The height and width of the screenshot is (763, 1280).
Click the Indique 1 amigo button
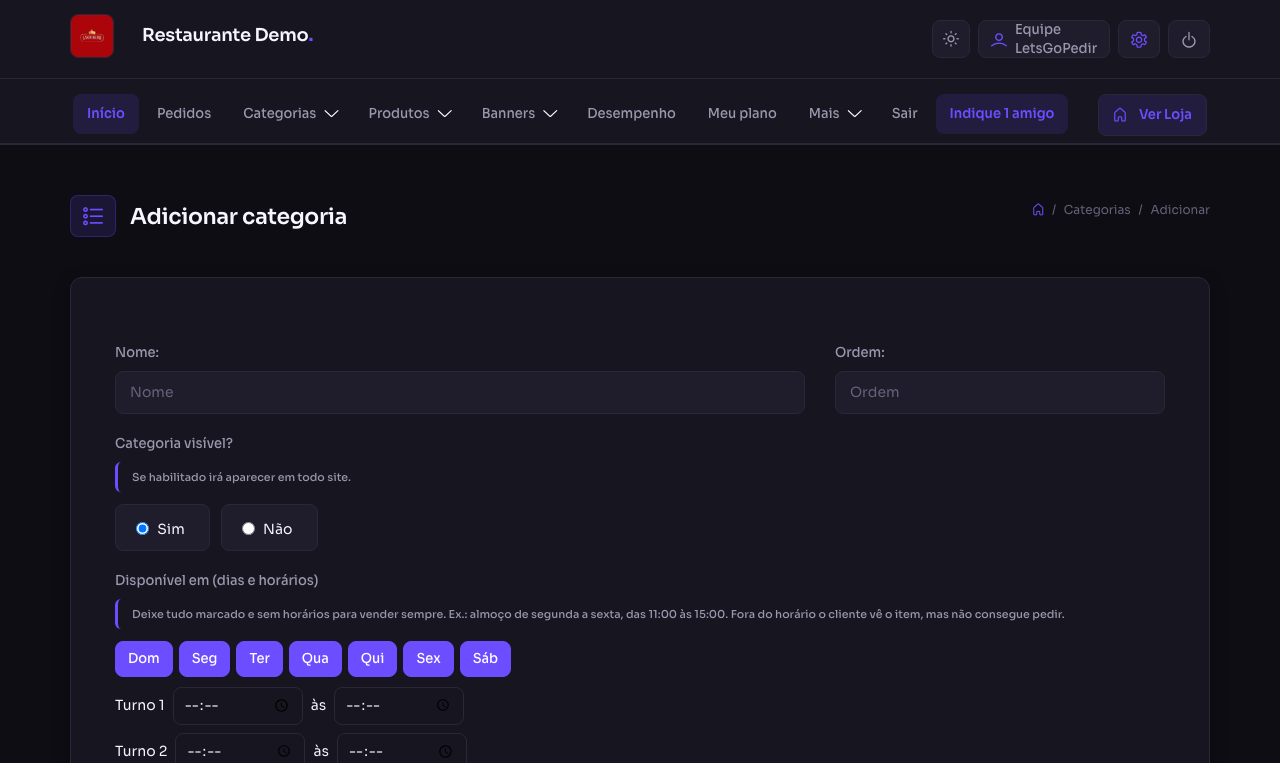(x=1002, y=114)
